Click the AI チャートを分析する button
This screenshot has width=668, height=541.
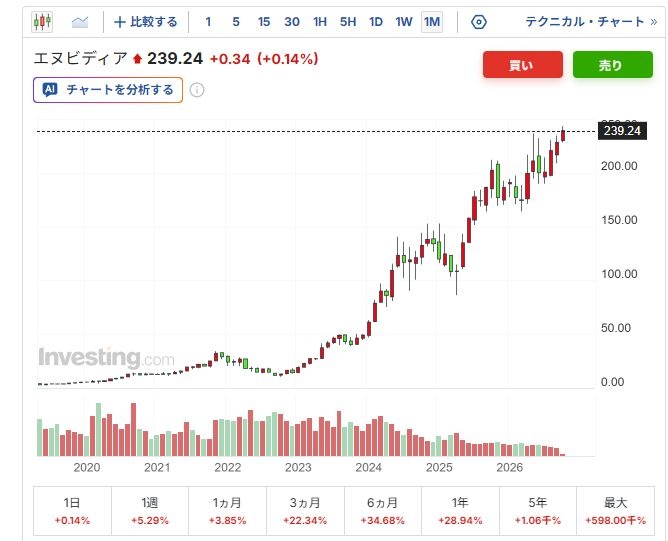(108, 90)
